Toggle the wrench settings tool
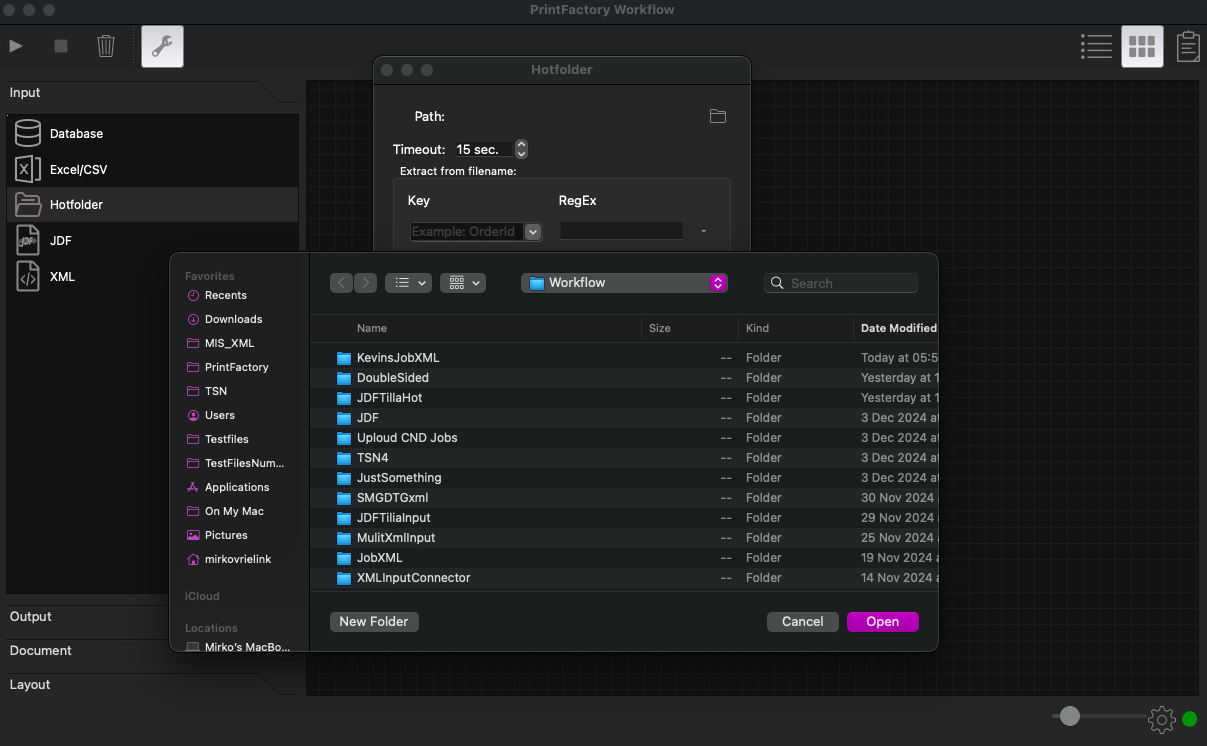Screen dimensions: 1207x746 point(162,46)
